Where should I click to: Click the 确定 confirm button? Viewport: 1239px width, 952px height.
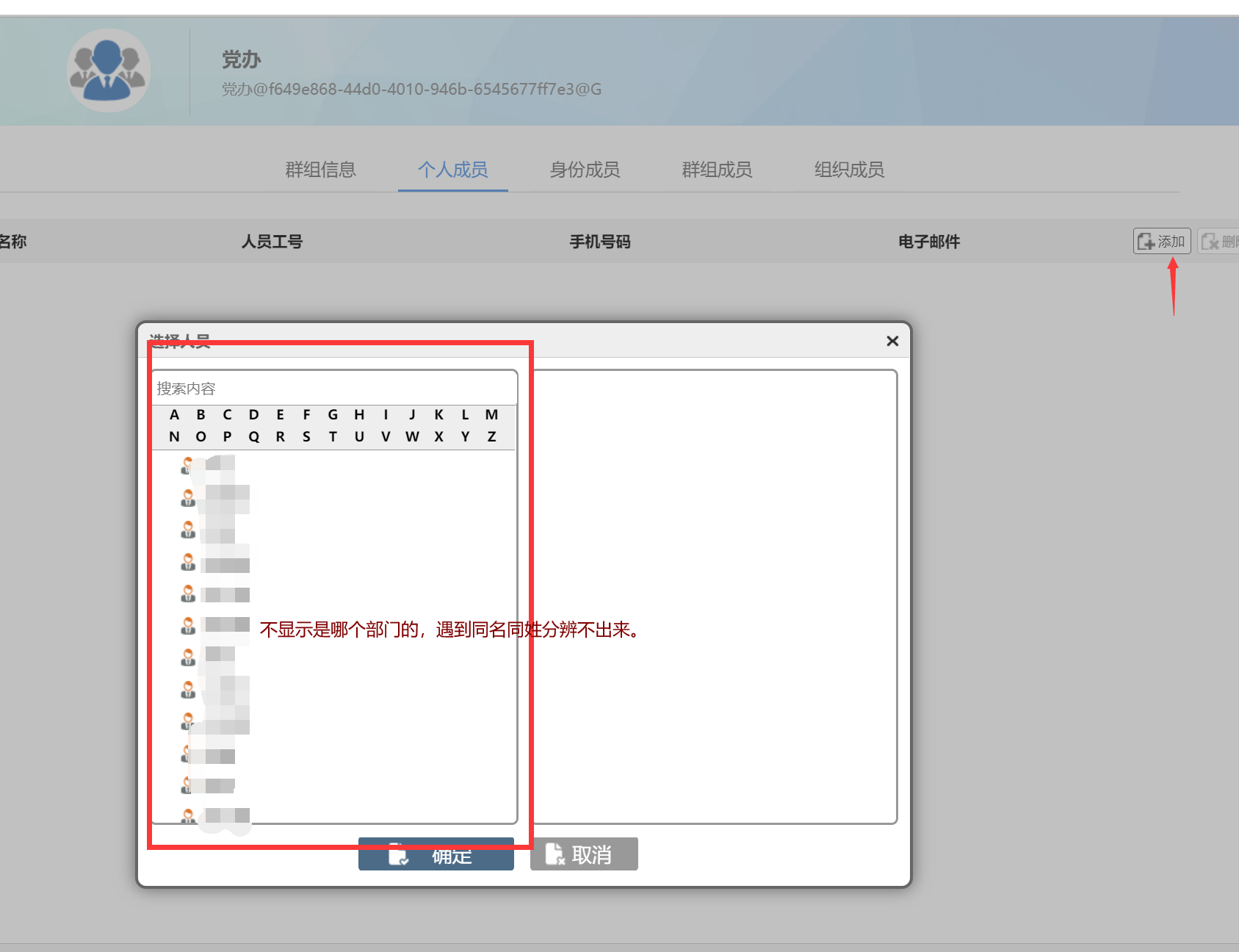[436, 855]
